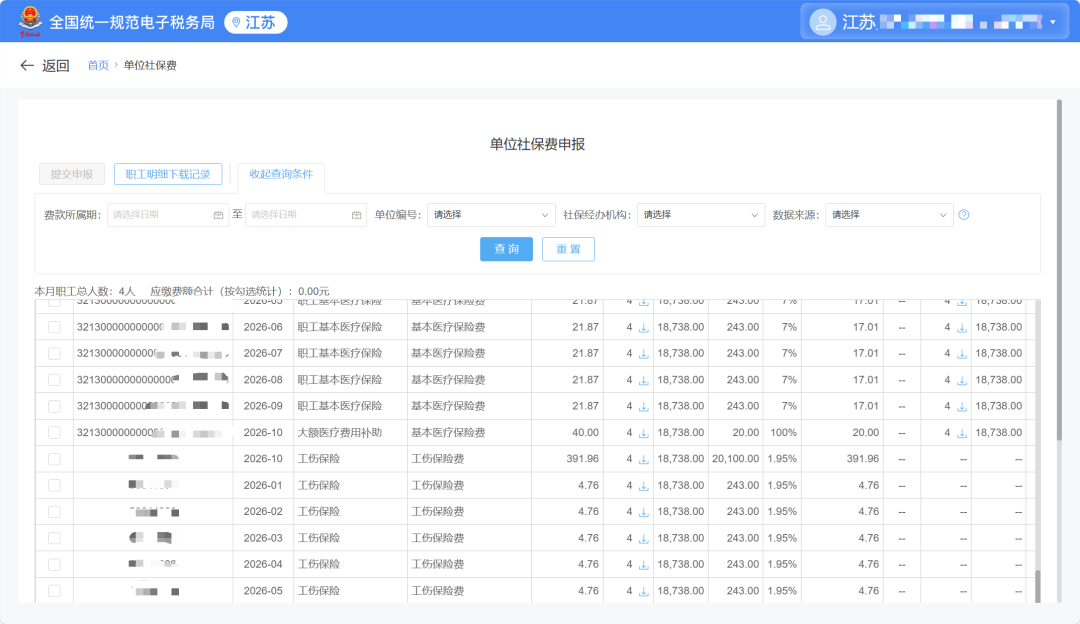Tick the checkbox of 2026-08 职工基本医疗保险 row
Viewport: 1080px width, 624px height.
click(54, 379)
